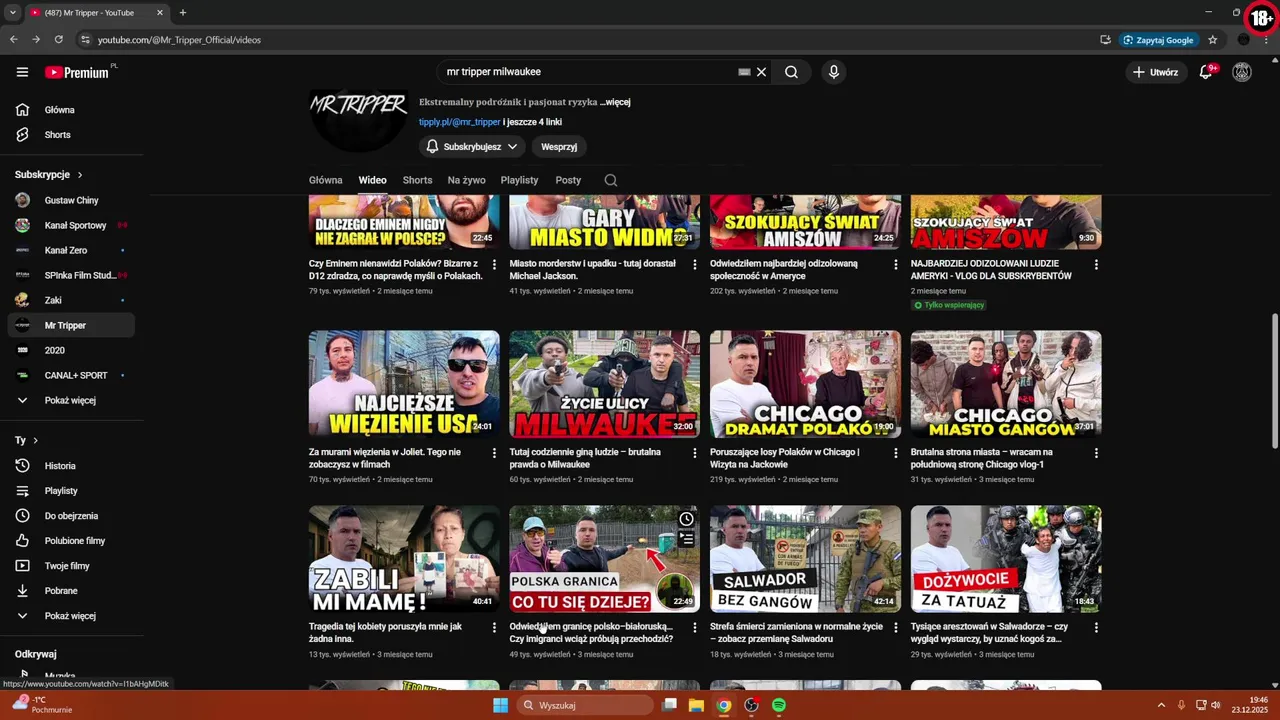Reload the page with browser refresh

pyautogui.click(x=59, y=40)
